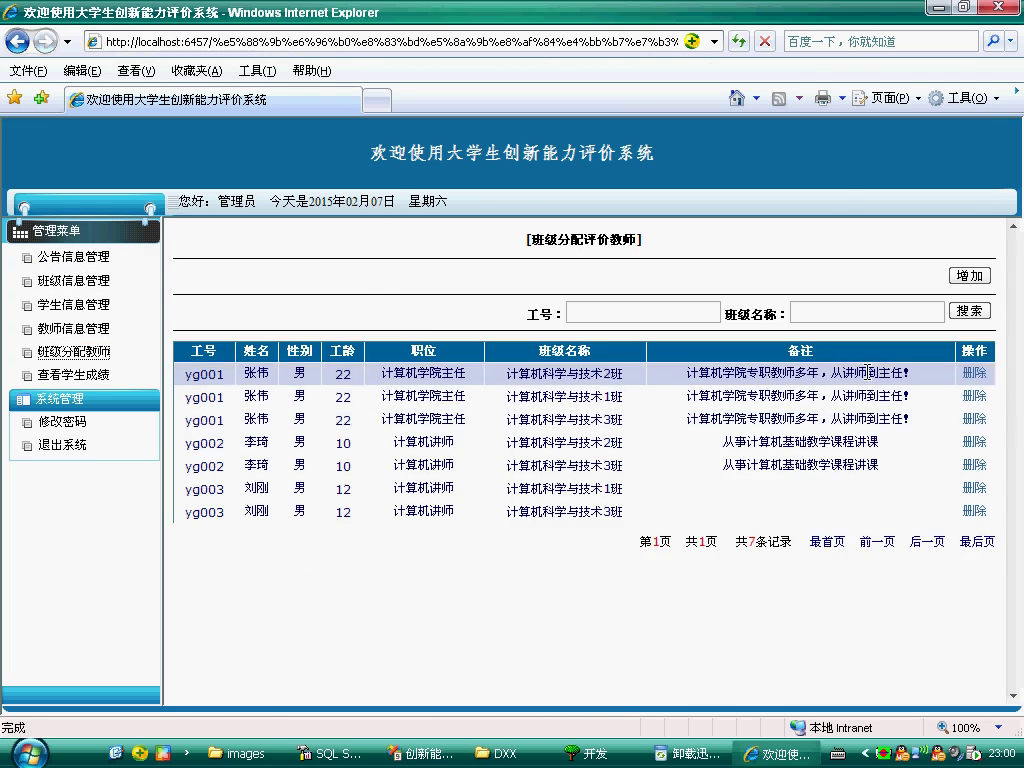
Task: Click the RSS feeds icon
Action: click(x=778, y=99)
